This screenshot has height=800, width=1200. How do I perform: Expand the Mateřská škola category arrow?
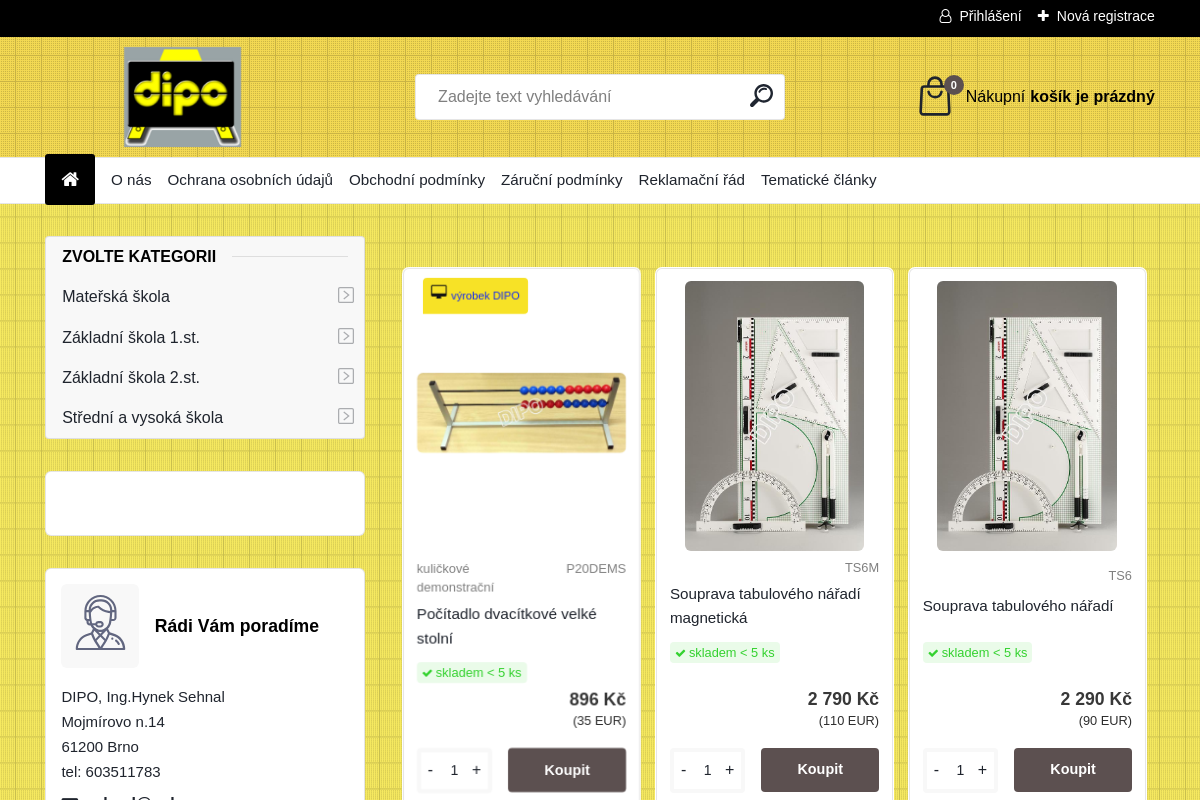(x=346, y=295)
